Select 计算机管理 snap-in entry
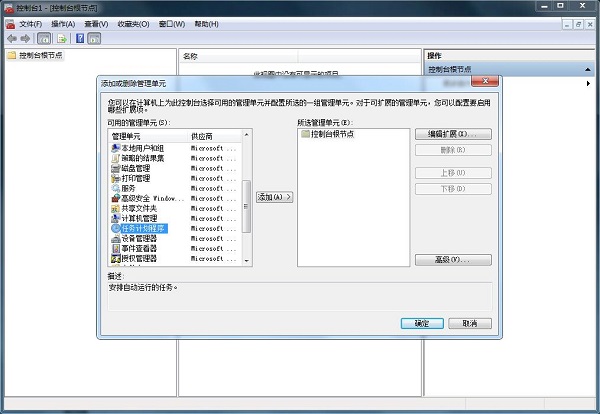Viewport: 600px width, 414px height. coord(138,218)
